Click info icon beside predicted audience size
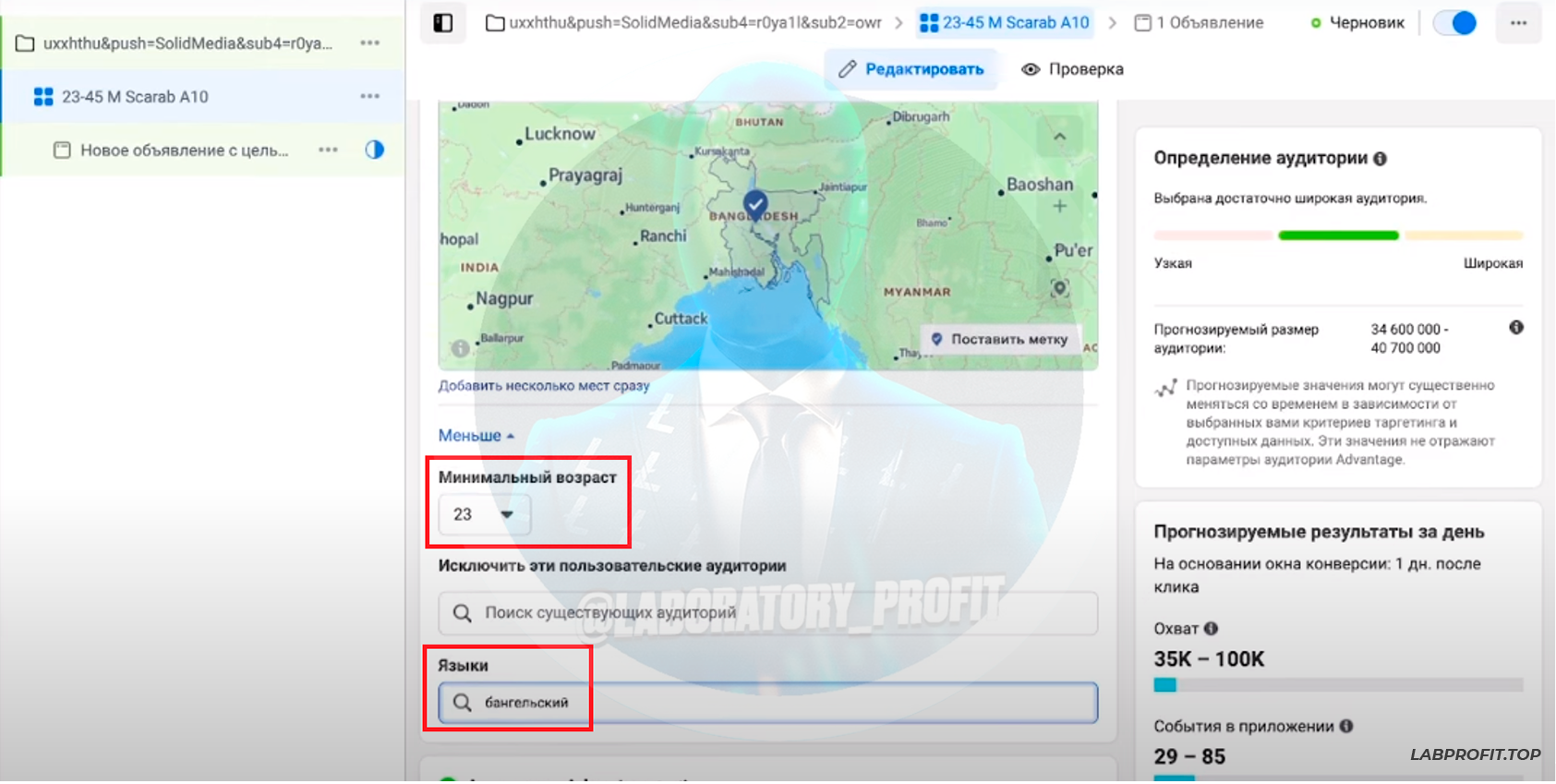Screen dimensions: 1556x784 (1515, 328)
